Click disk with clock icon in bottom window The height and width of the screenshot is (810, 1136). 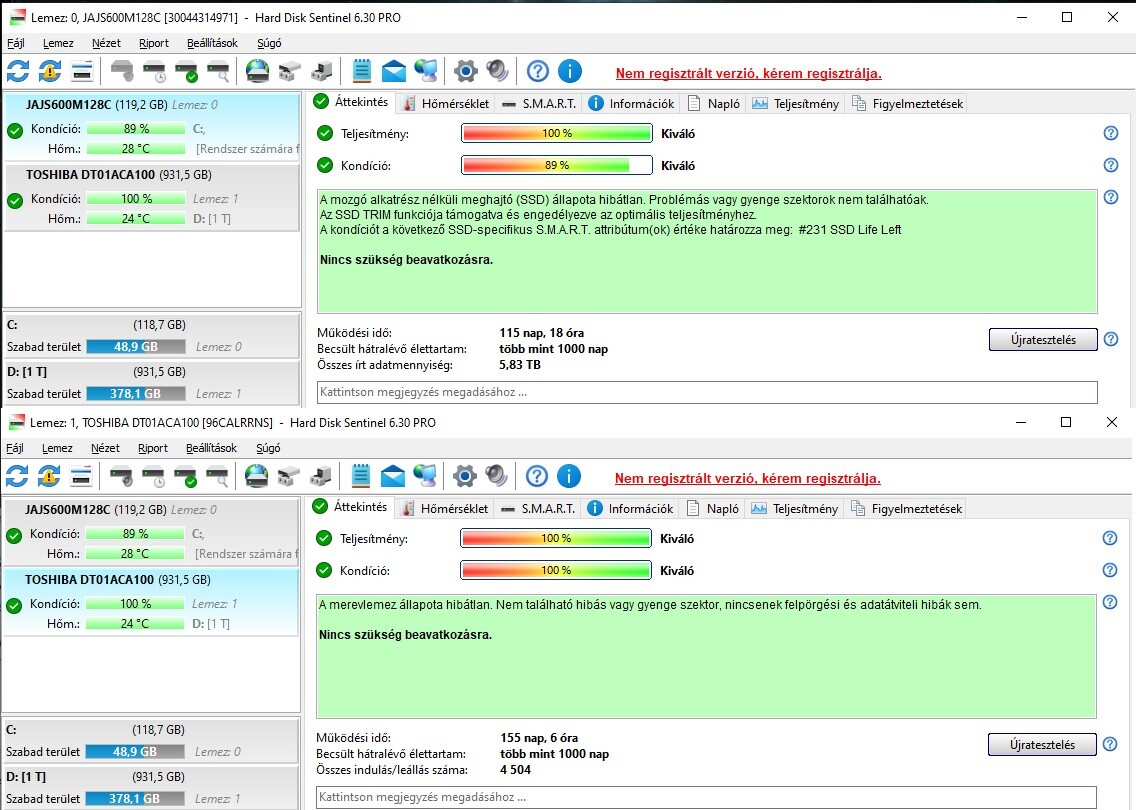click(x=154, y=476)
